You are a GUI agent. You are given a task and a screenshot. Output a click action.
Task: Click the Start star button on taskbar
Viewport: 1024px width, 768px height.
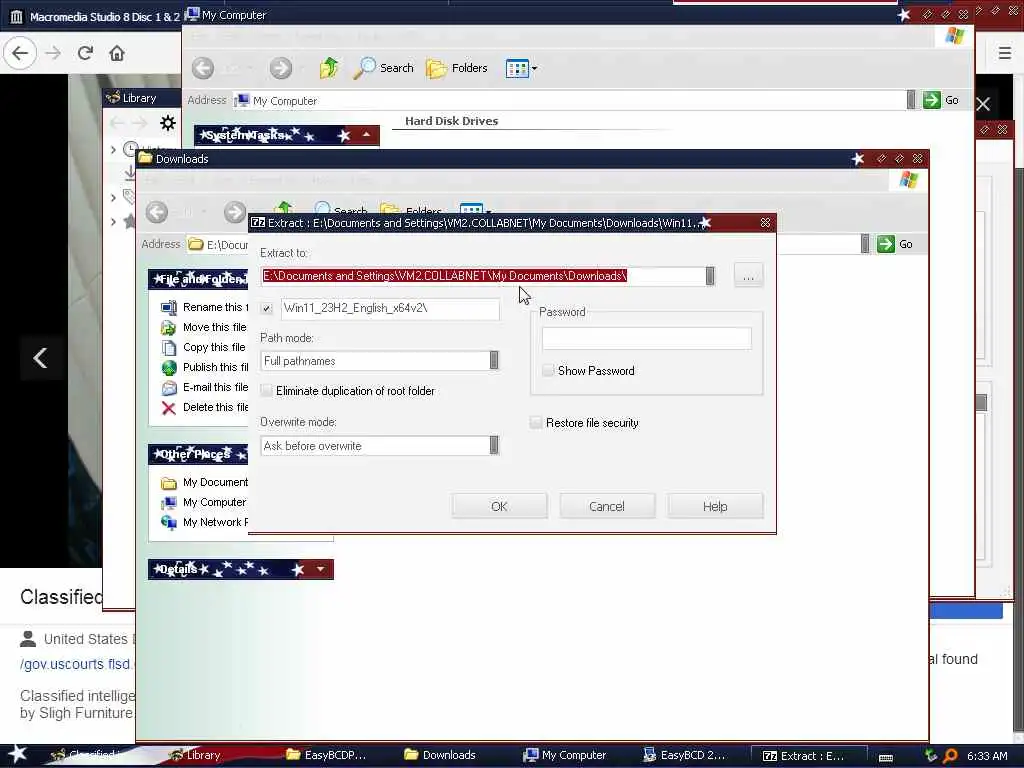point(18,754)
